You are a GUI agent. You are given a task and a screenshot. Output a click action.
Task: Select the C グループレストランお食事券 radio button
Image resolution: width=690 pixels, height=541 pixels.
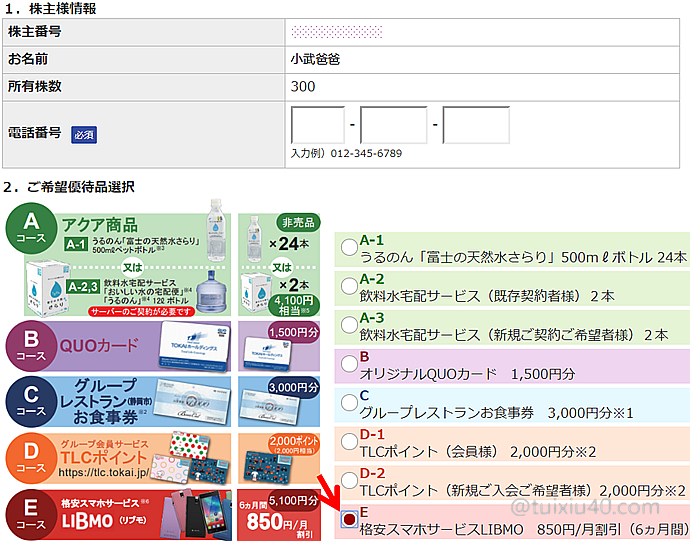349,402
